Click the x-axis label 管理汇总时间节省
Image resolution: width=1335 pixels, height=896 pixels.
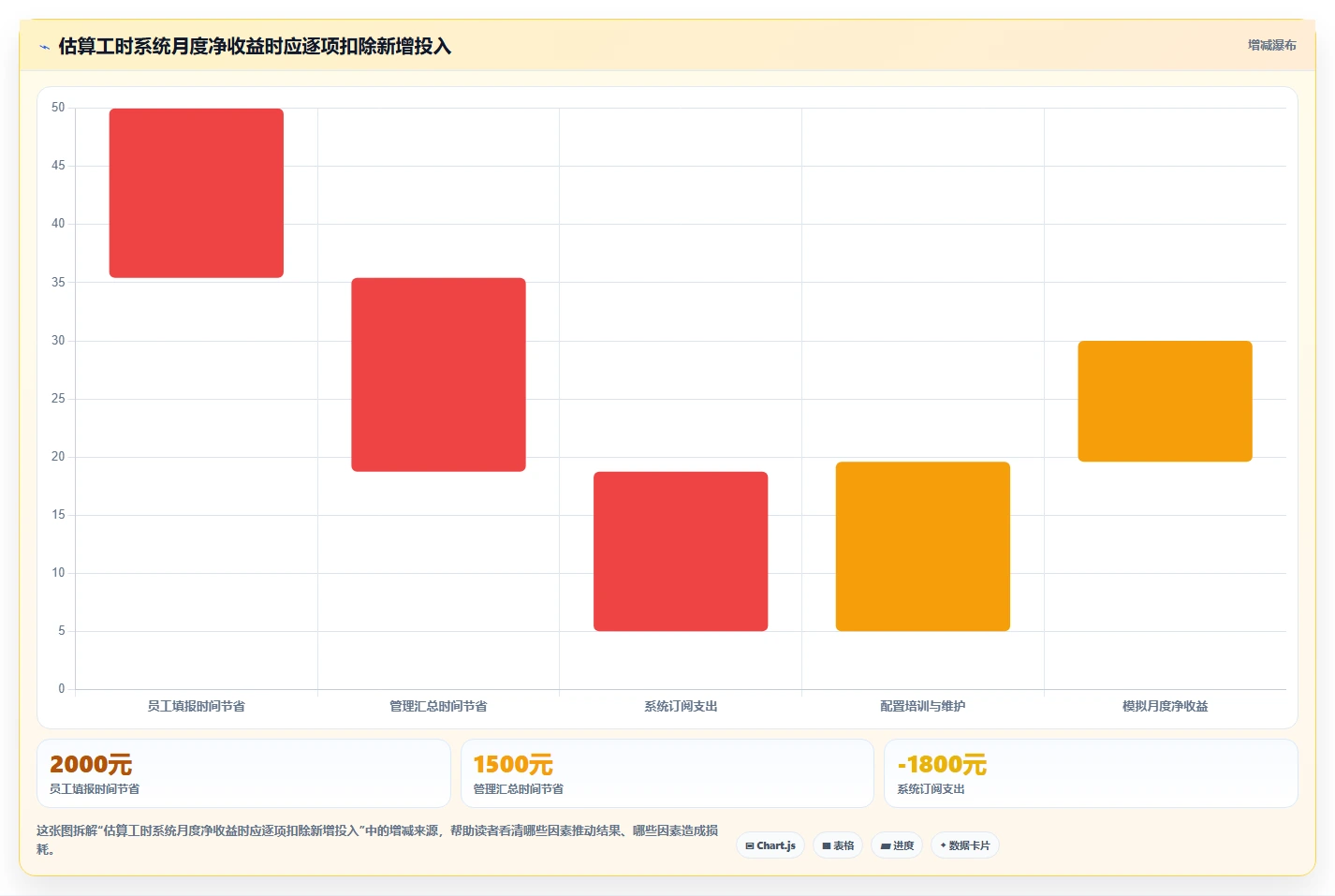(x=438, y=706)
